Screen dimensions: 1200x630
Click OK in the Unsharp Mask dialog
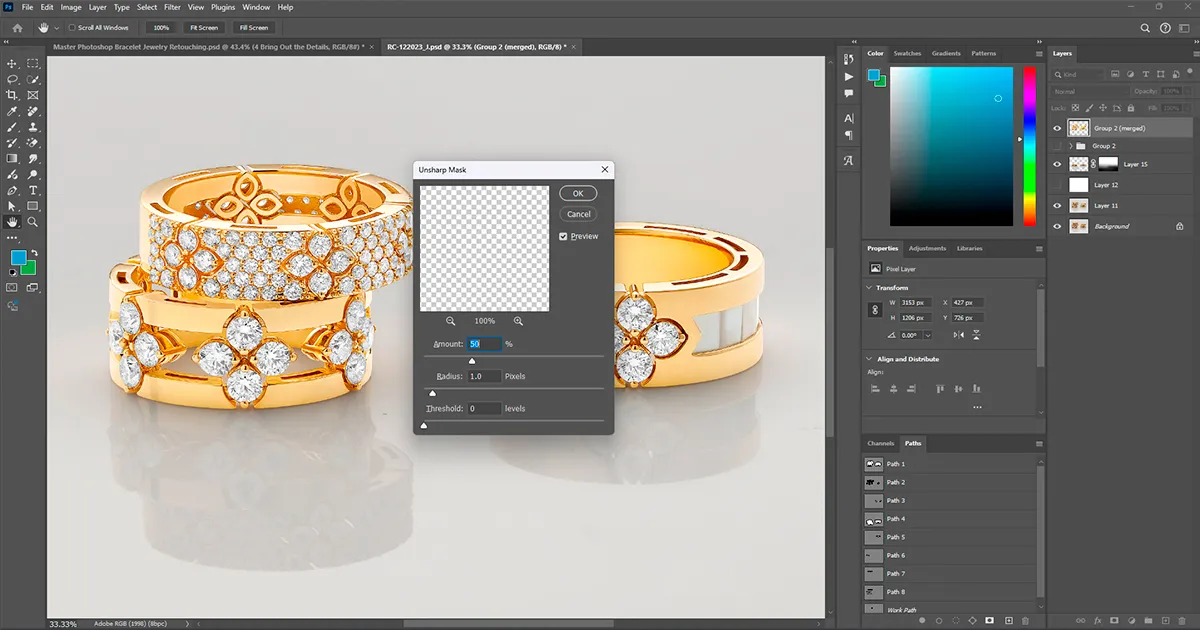(x=578, y=192)
